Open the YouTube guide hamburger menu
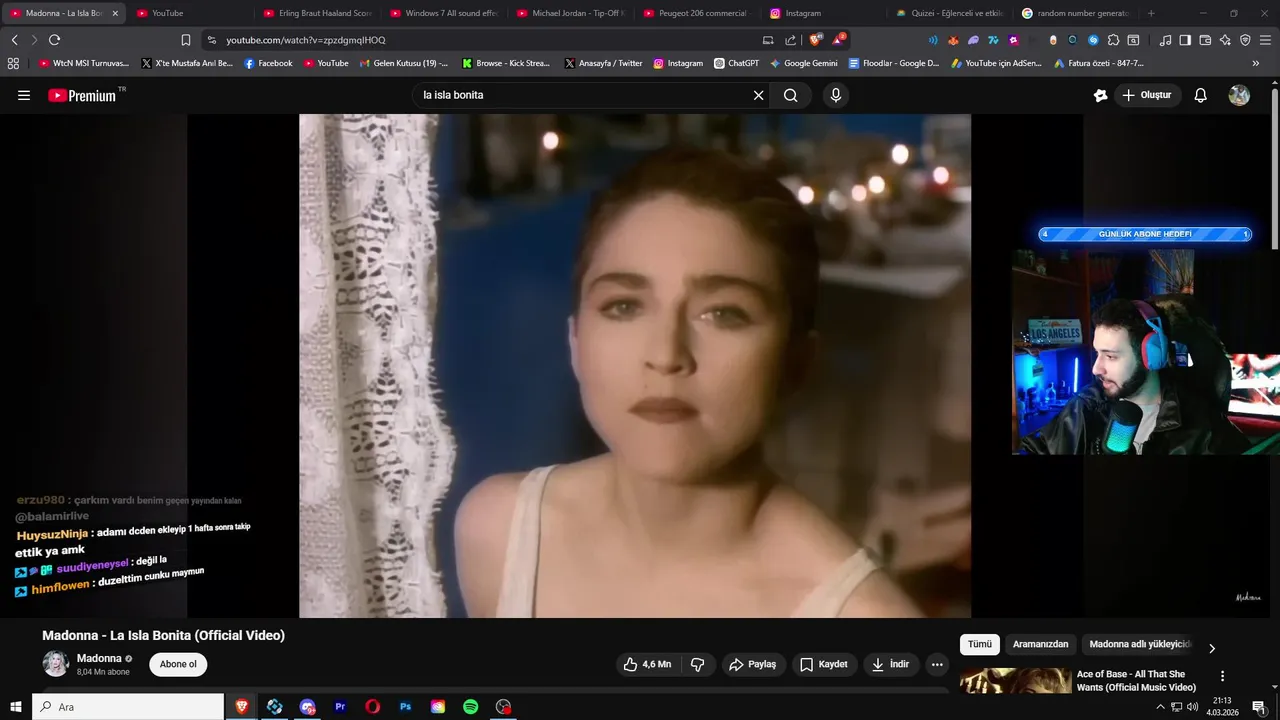Viewport: 1280px width, 720px height. coord(24,95)
